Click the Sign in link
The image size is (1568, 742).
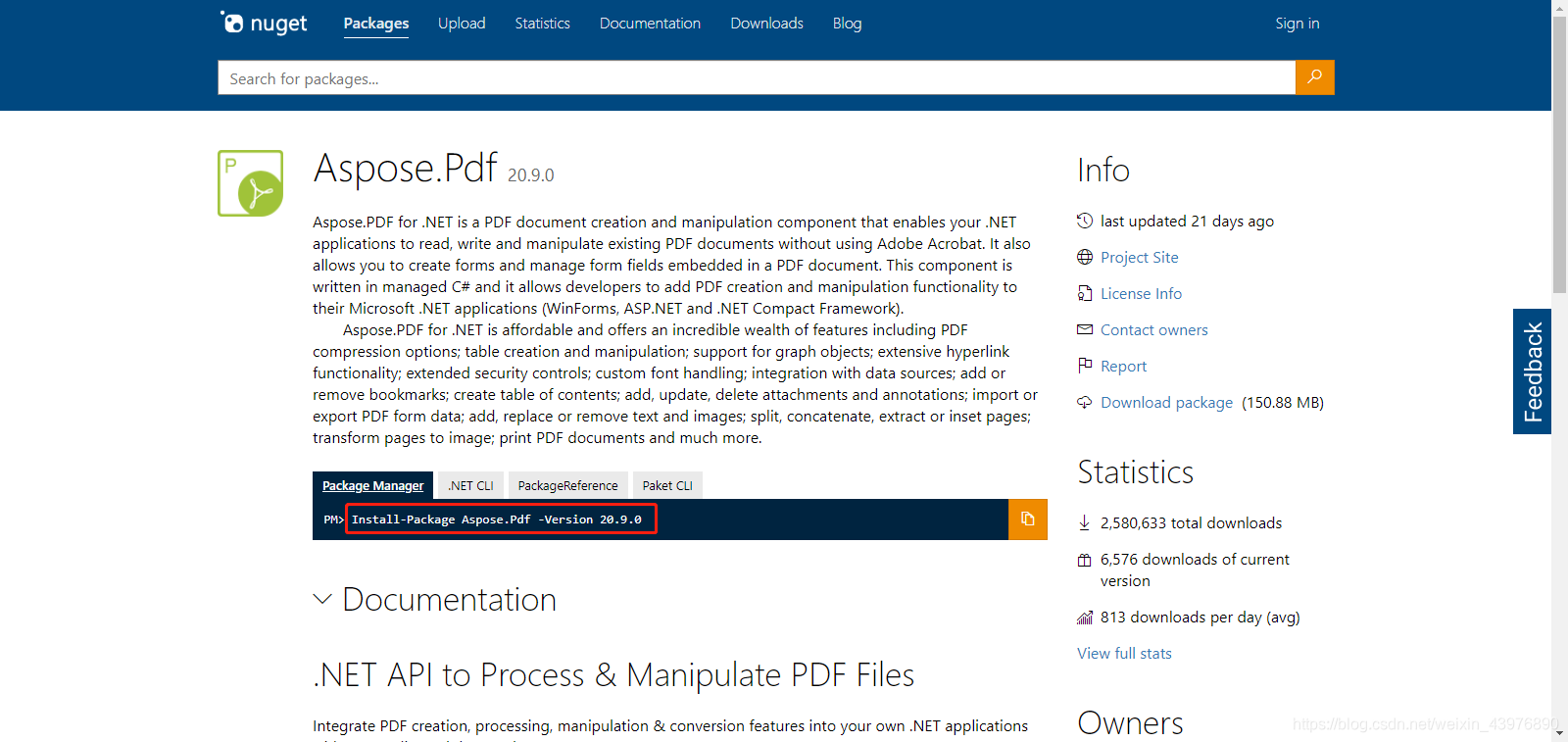pos(1298,24)
